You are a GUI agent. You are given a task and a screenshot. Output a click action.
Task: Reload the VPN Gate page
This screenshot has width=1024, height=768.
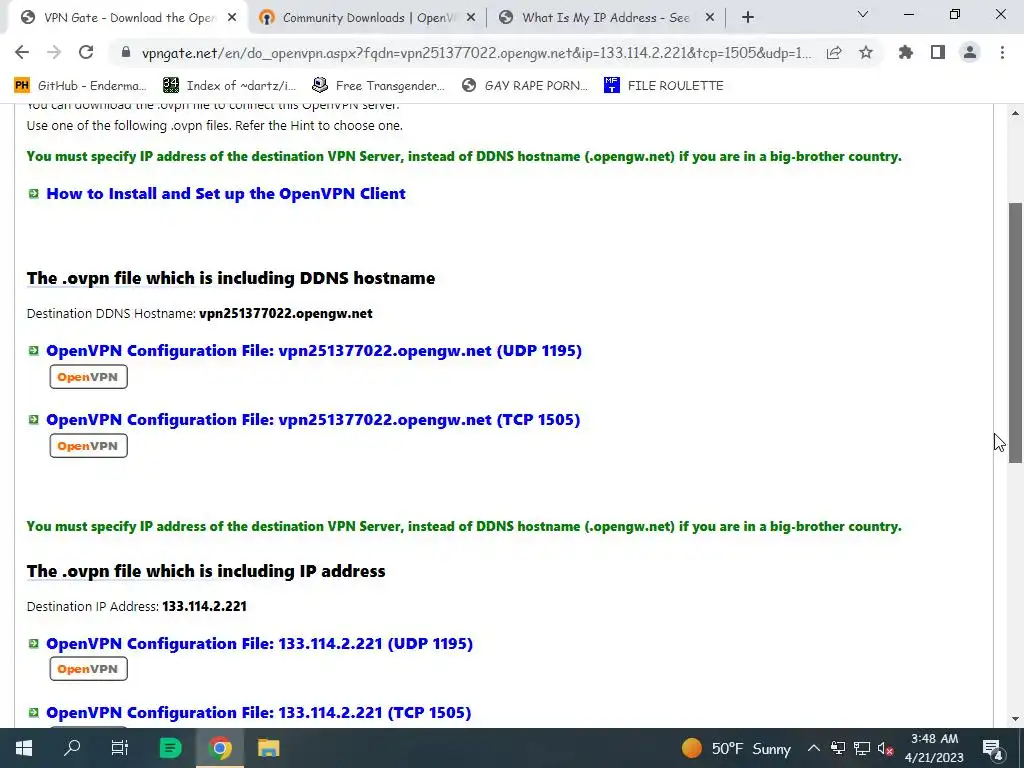[x=86, y=52]
